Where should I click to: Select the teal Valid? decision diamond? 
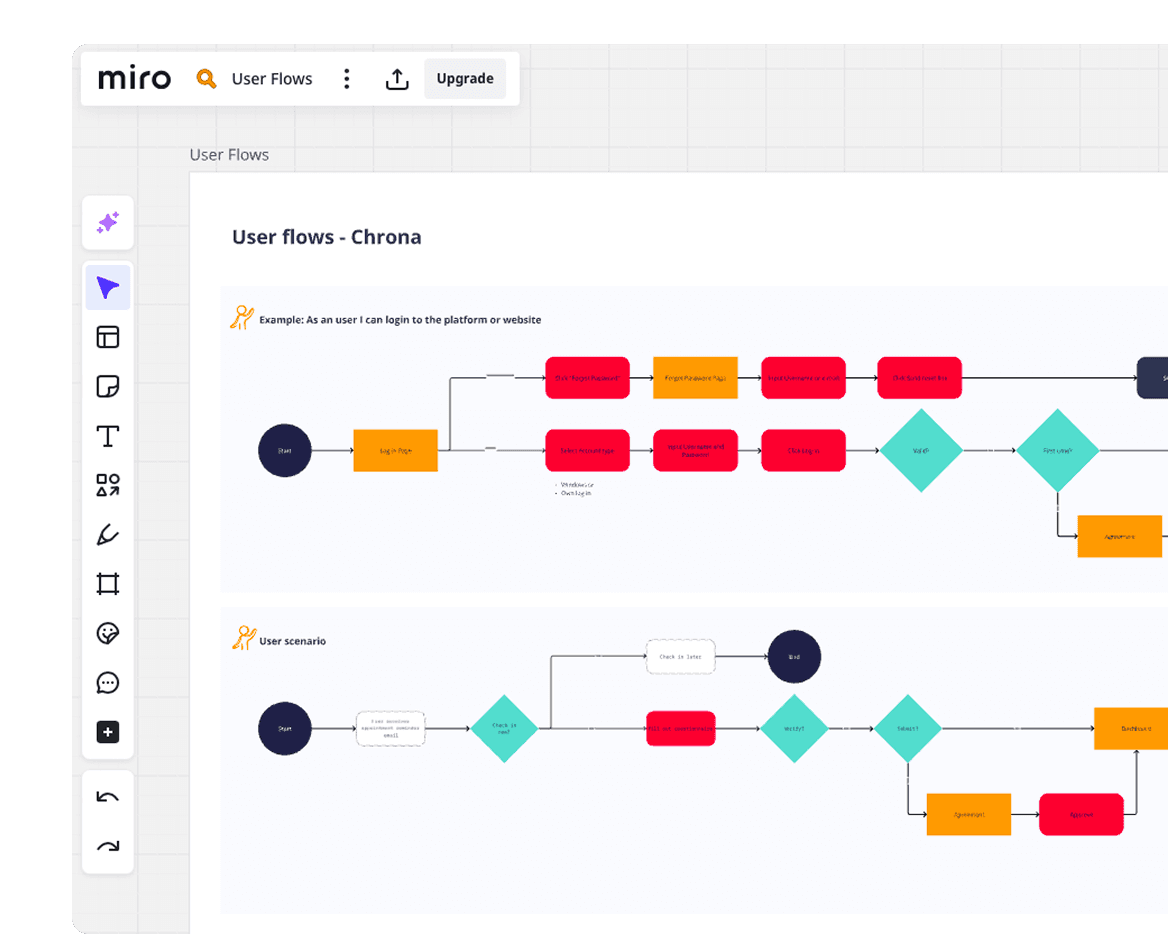click(x=921, y=451)
